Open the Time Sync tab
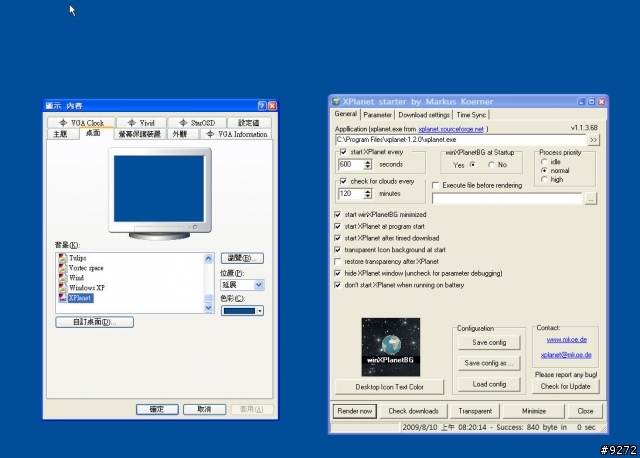640x458 pixels. pyautogui.click(x=471, y=115)
